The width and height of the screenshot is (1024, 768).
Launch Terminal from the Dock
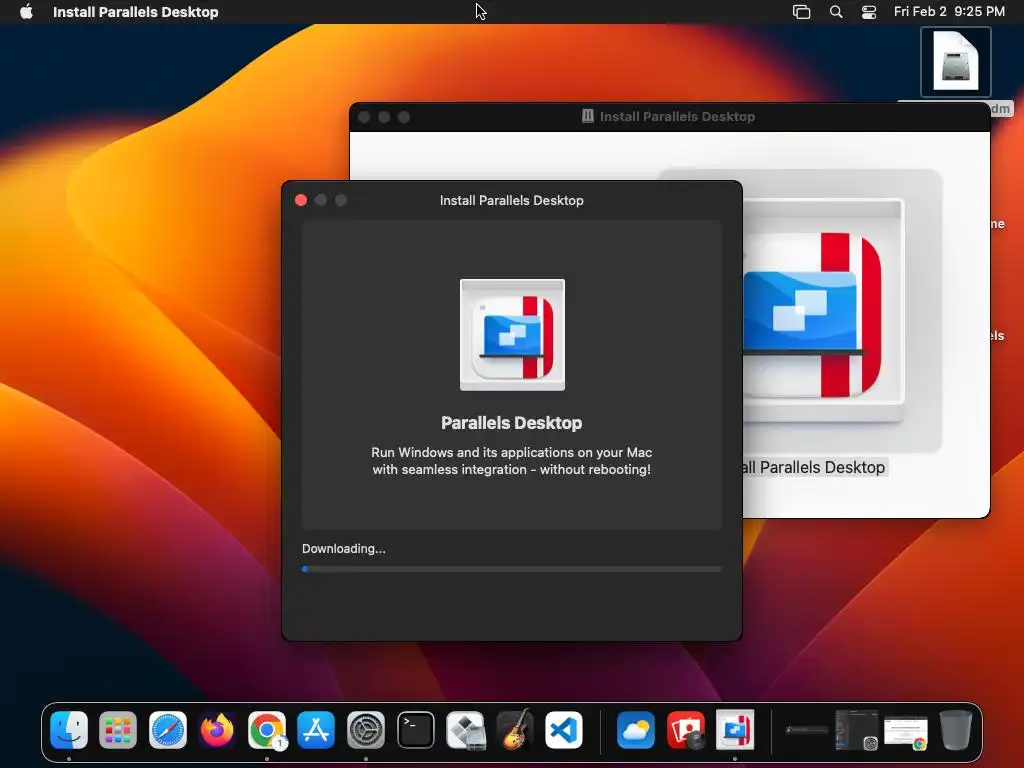click(415, 729)
